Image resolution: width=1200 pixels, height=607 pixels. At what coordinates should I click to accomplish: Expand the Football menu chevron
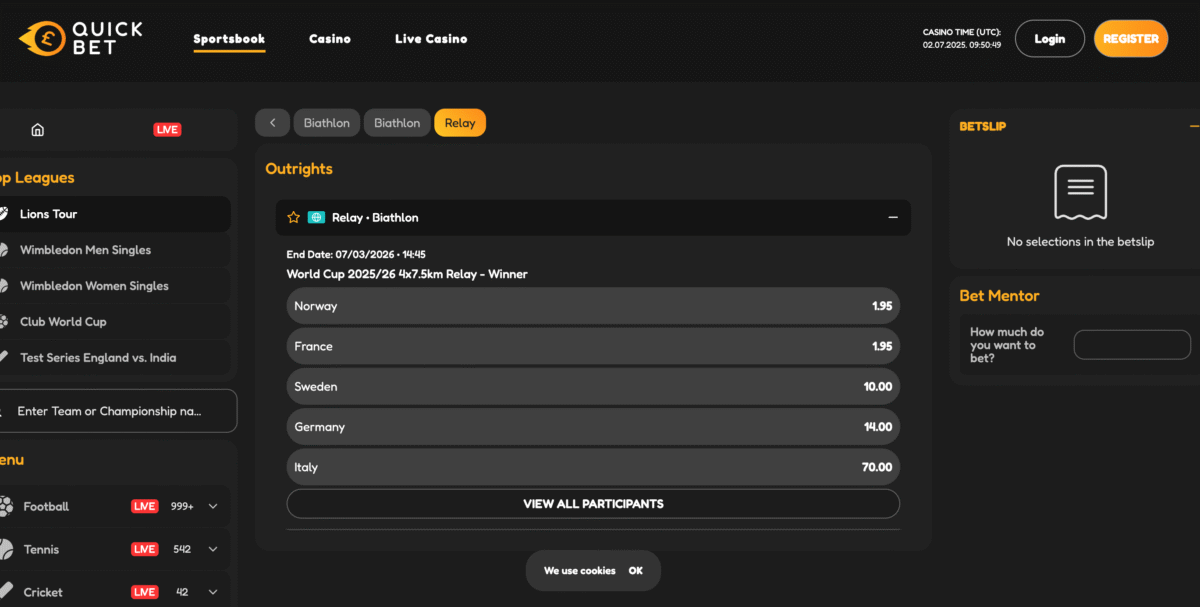point(213,507)
